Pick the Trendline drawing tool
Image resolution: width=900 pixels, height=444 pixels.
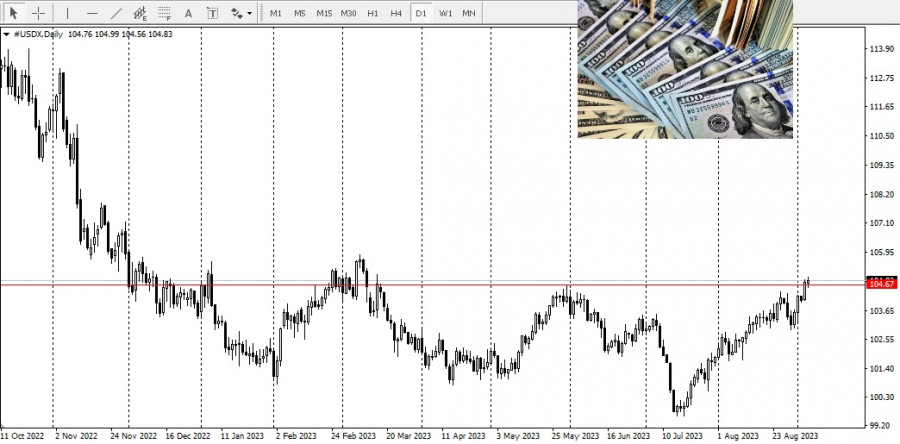click(x=116, y=13)
